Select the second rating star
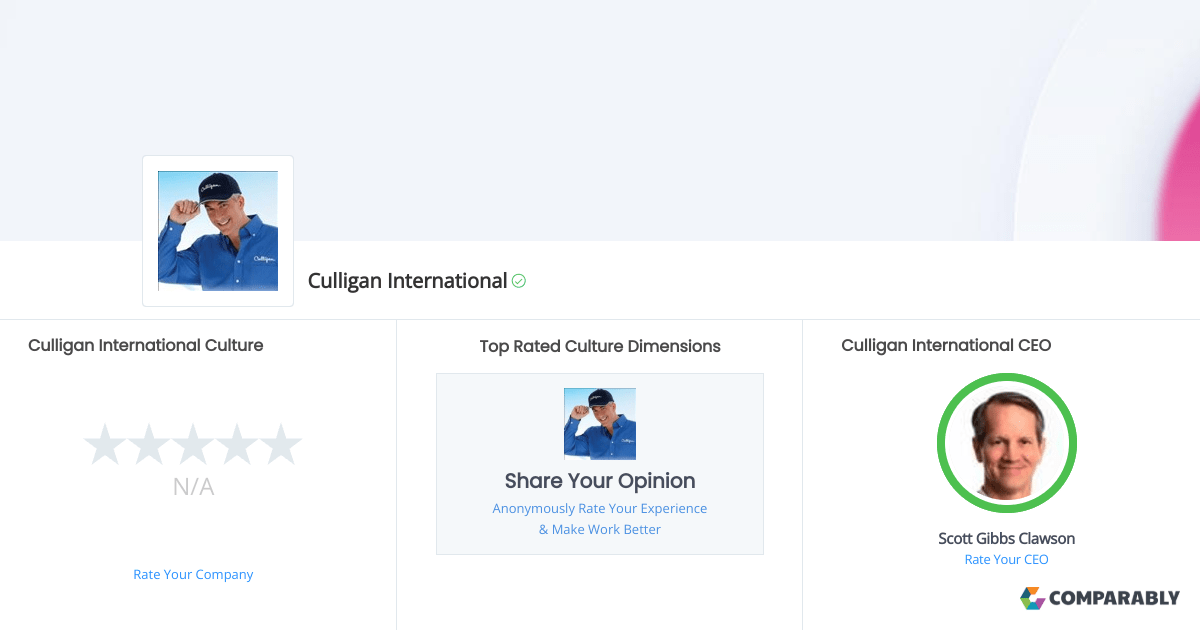The height and width of the screenshot is (630, 1200). (150, 443)
